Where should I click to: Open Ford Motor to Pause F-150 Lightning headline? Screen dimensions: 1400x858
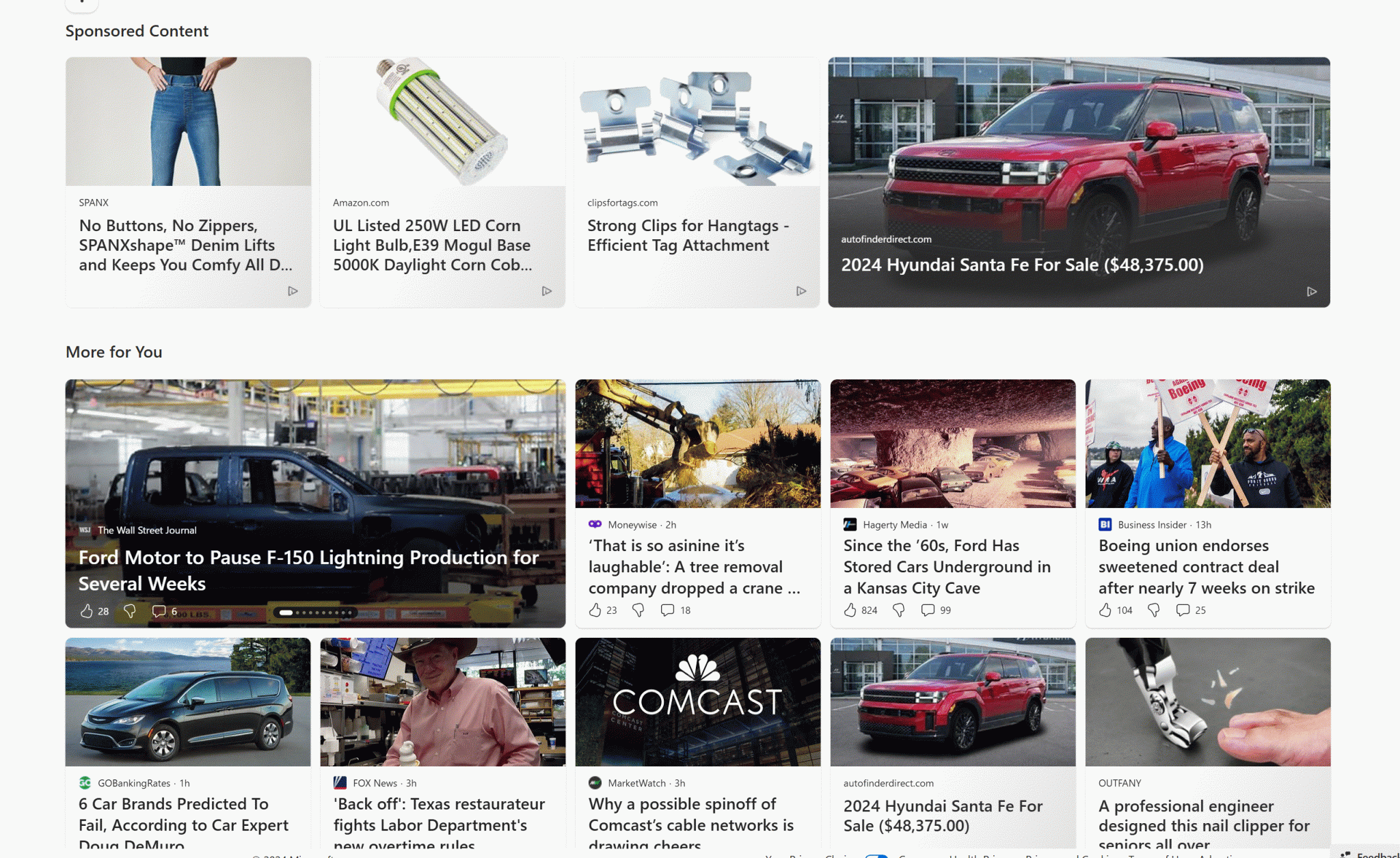[x=308, y=570]
